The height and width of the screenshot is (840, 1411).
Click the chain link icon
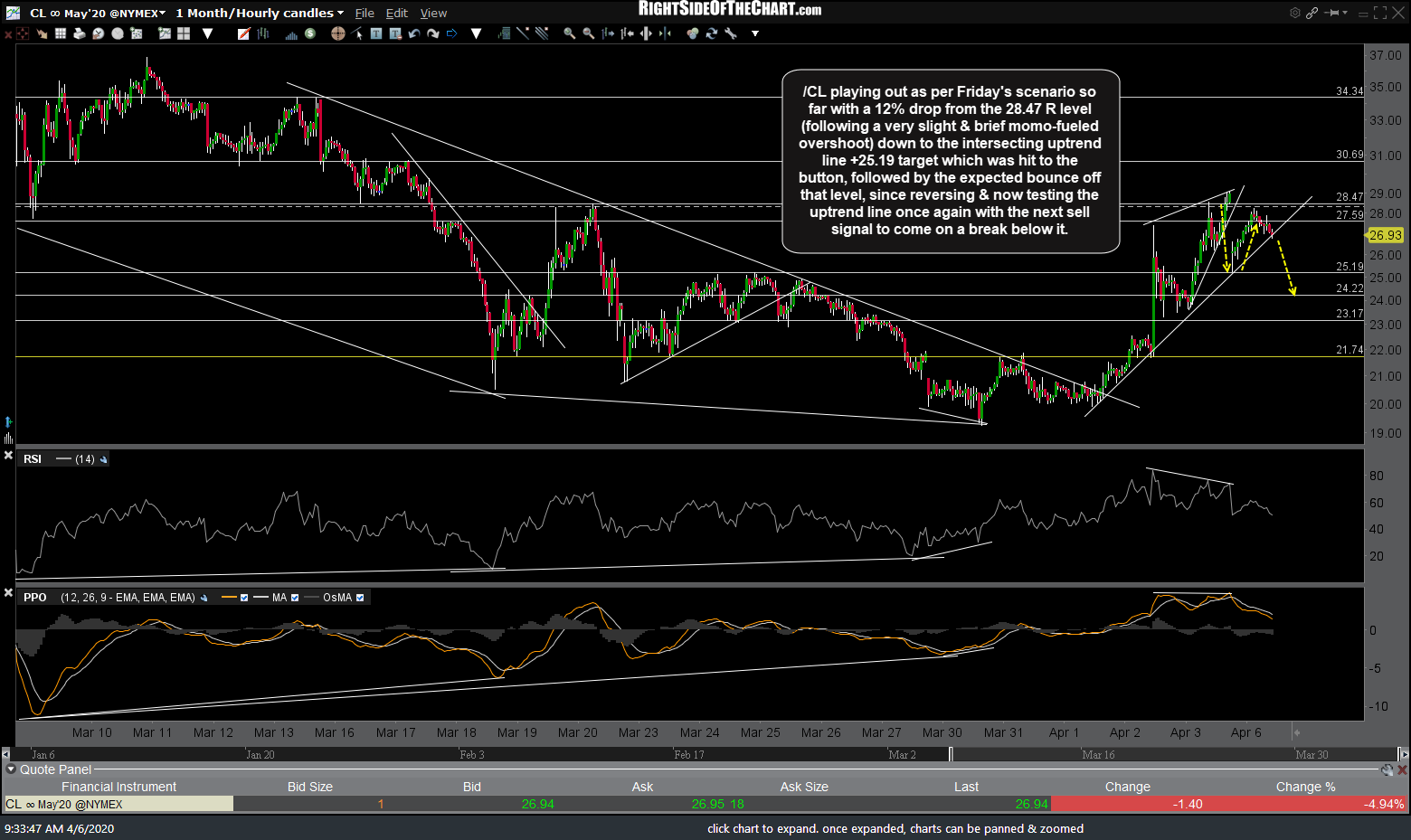1312,13
